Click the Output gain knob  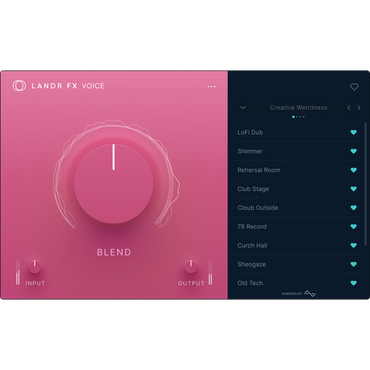[191, 267]
